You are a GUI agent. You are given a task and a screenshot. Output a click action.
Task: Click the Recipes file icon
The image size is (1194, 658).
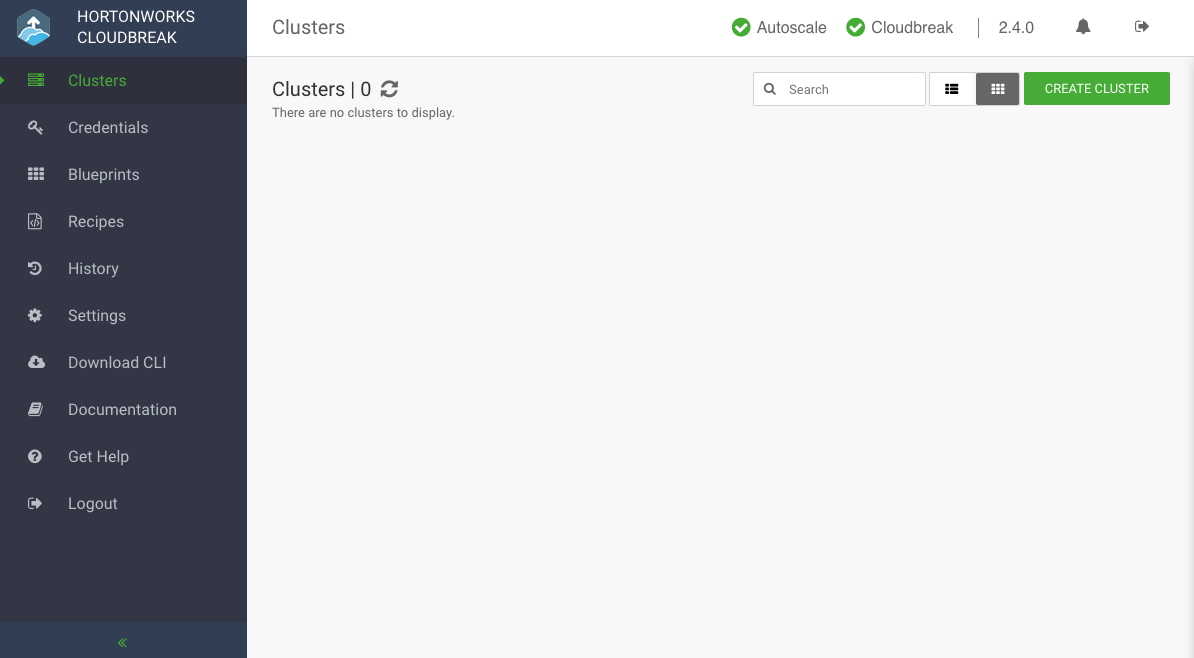tap(35, 222)
